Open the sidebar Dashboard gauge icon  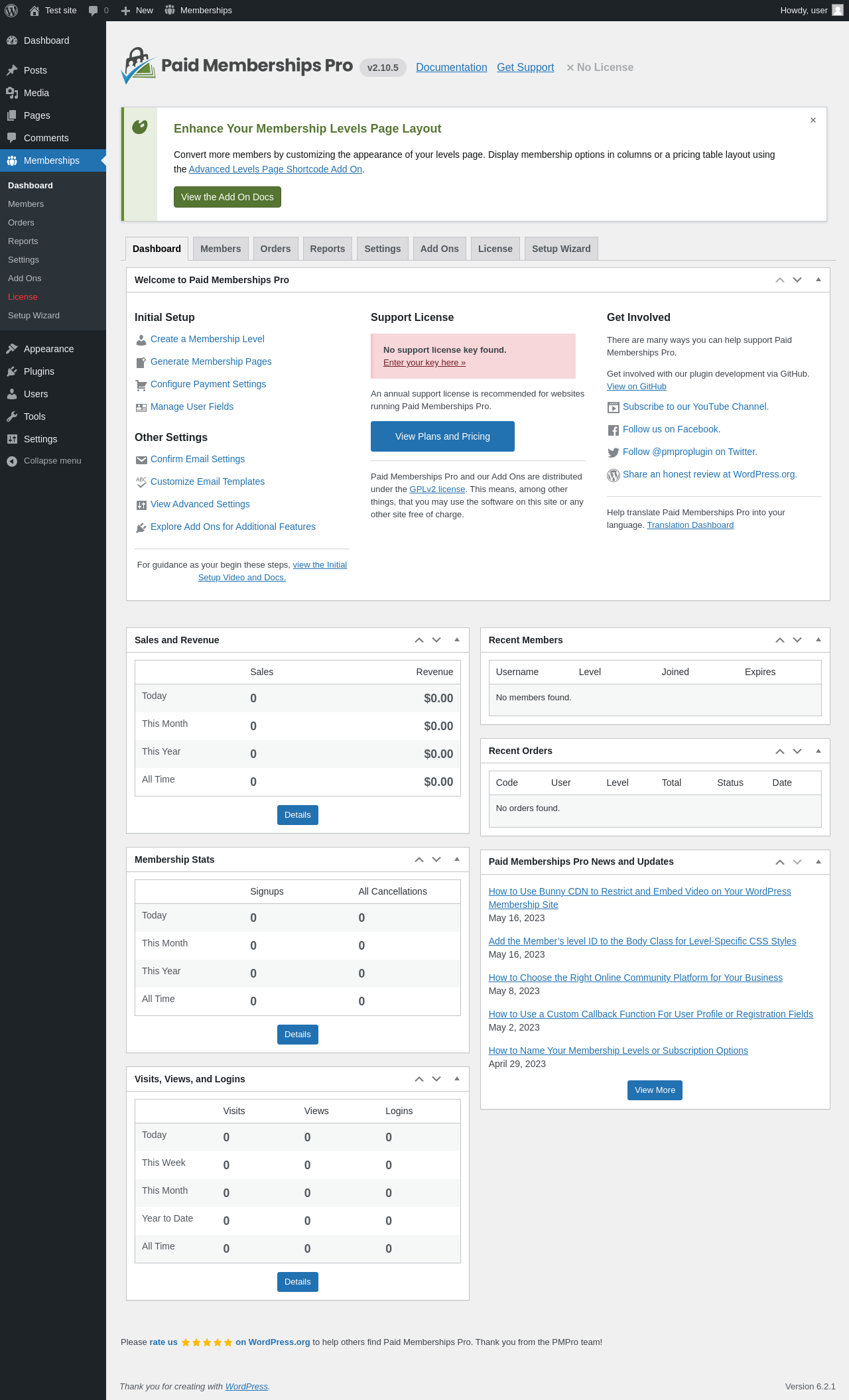pyautogui.click(x=12, y=40)
